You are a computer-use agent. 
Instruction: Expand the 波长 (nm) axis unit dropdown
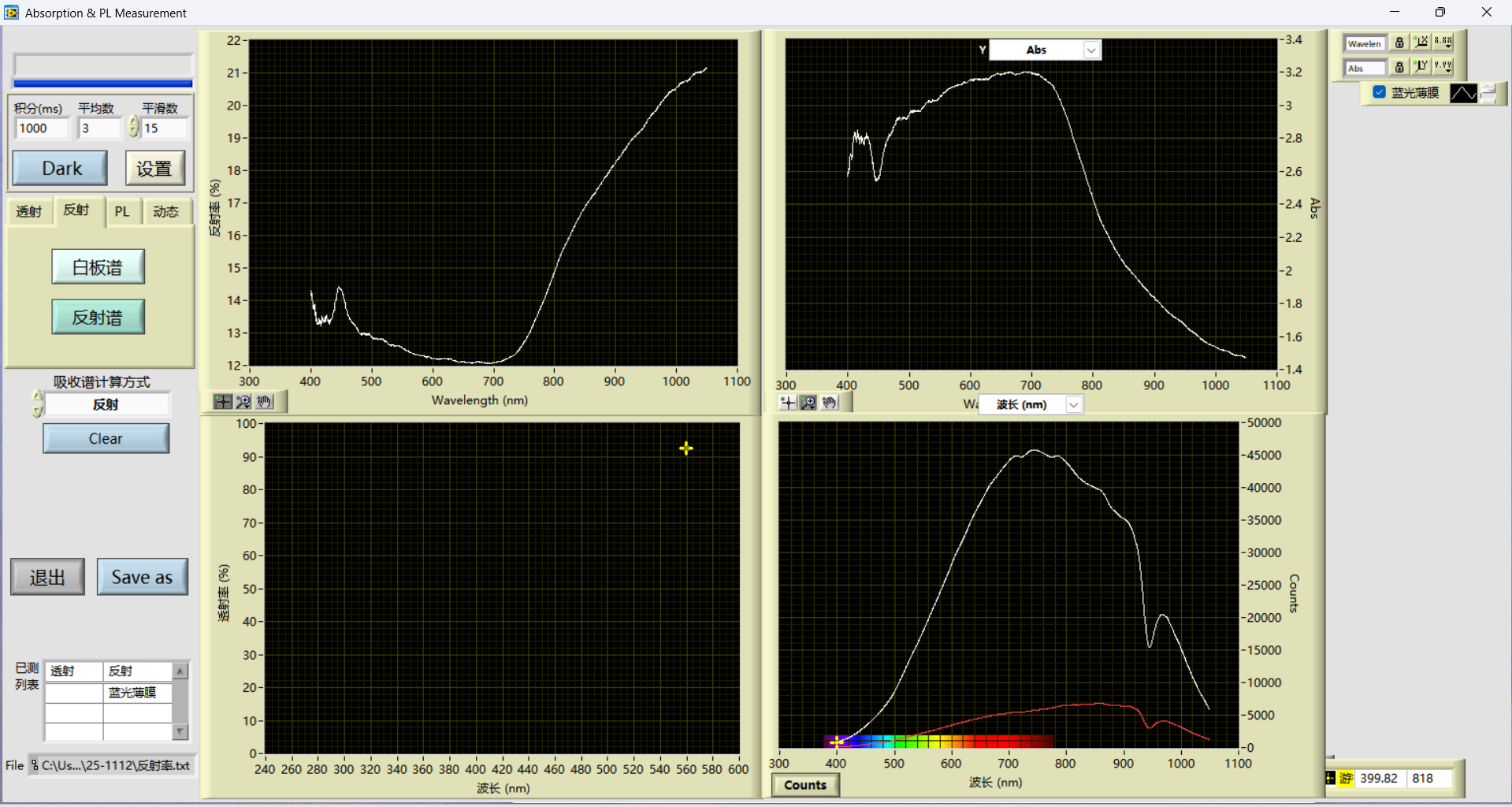pyautogui.click(x=1073, y=404)
